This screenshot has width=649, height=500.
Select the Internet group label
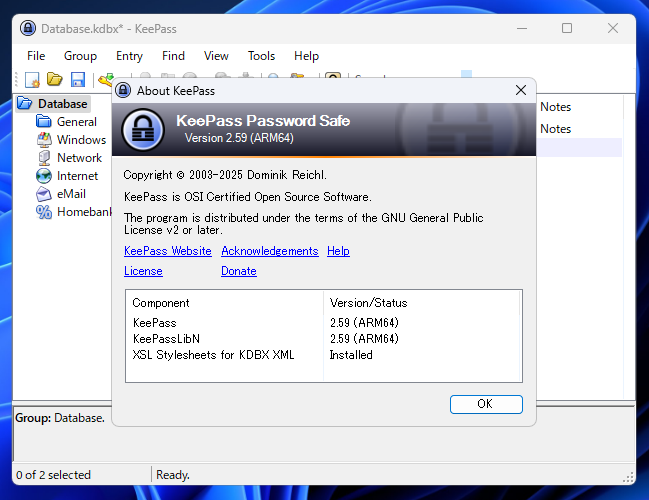click(x=77, y=176)
